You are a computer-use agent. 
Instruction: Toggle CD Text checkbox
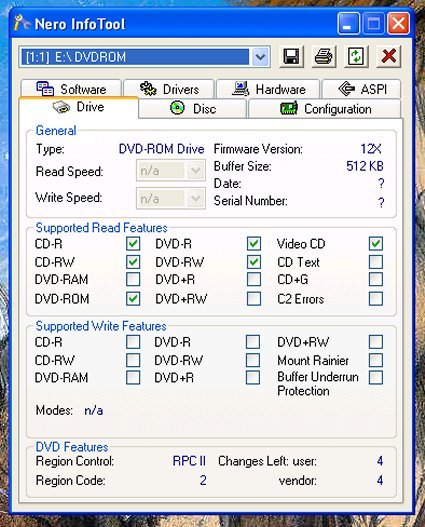click(376, 262)
